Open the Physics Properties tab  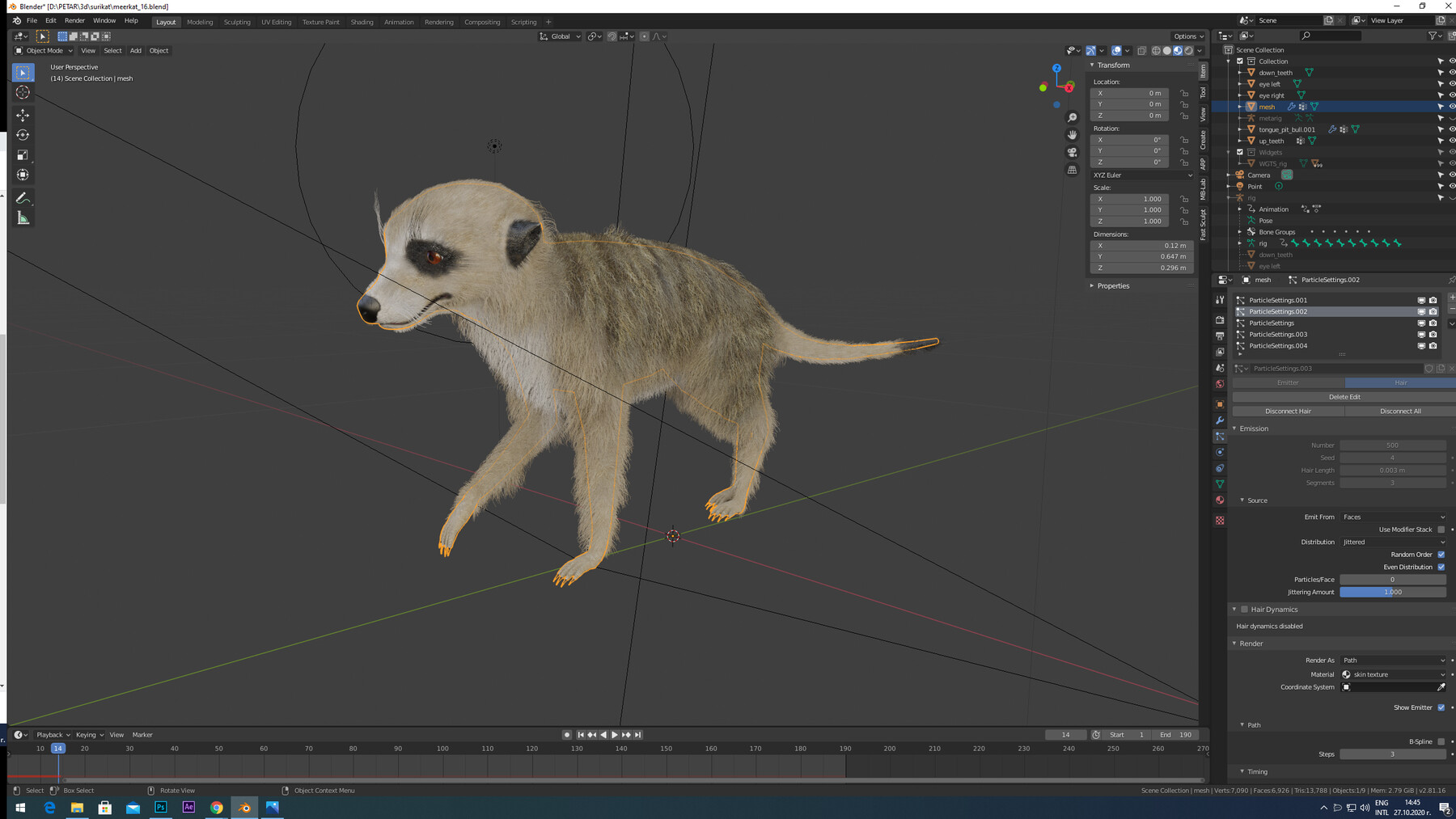point(1220,452)
